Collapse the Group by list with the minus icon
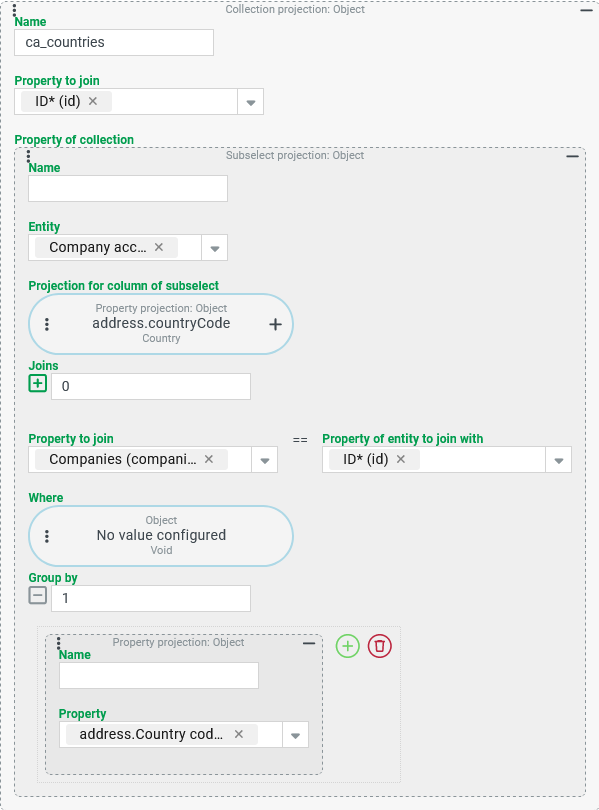Screen dimensions: 599x810 38,595
